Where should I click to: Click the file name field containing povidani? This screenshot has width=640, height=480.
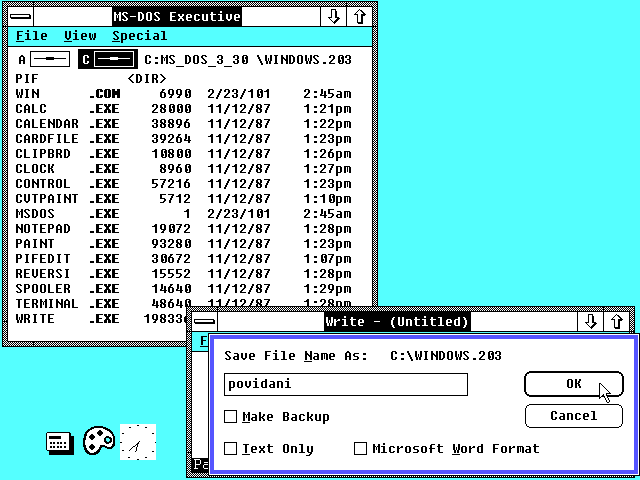coord(346,384)
